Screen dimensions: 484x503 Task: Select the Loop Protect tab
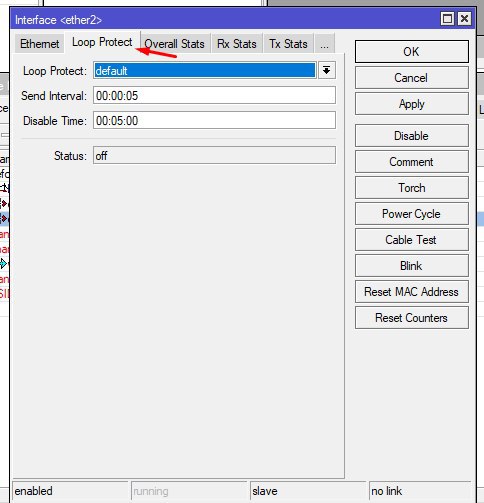(x=102, y=42)
